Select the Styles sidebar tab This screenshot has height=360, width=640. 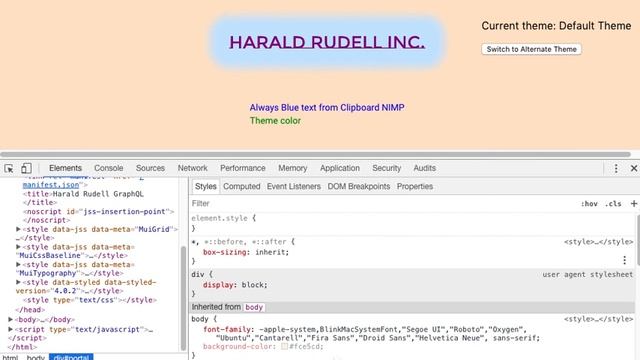tap(205, 187)
